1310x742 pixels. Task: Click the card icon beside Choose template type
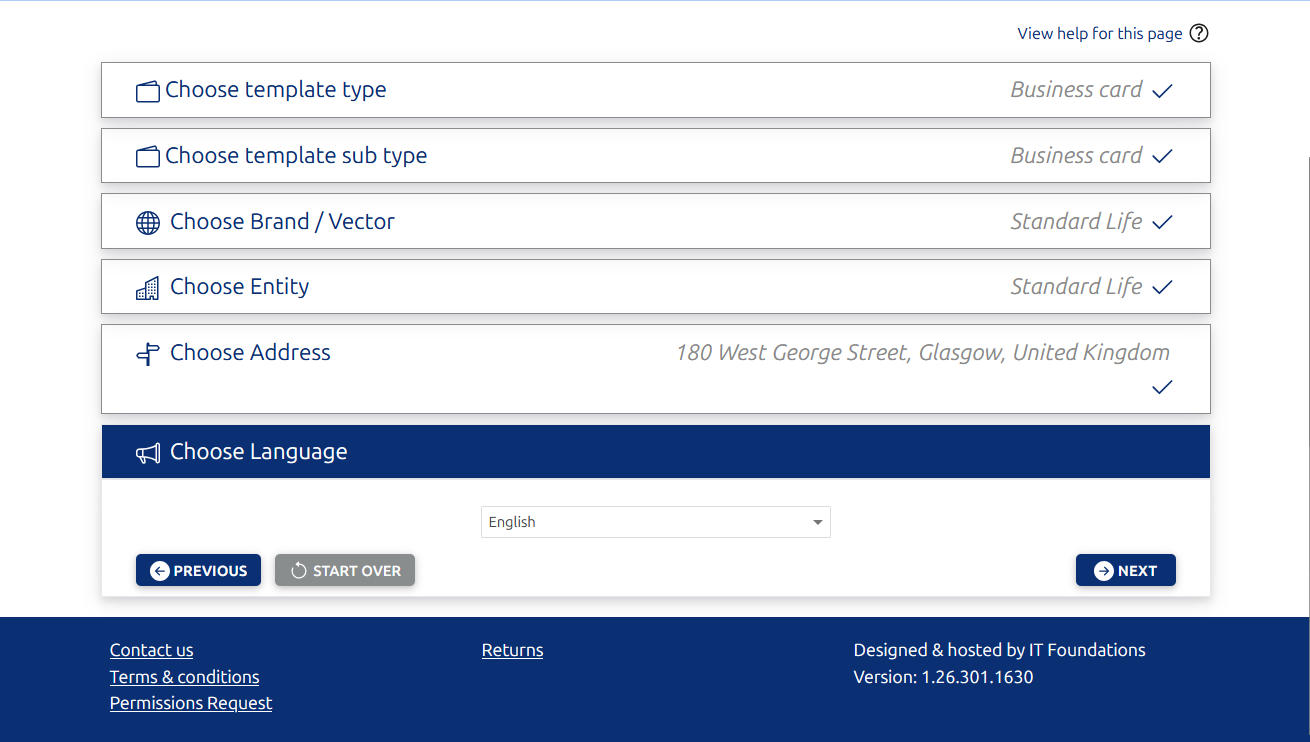click(x=148, y=91)
